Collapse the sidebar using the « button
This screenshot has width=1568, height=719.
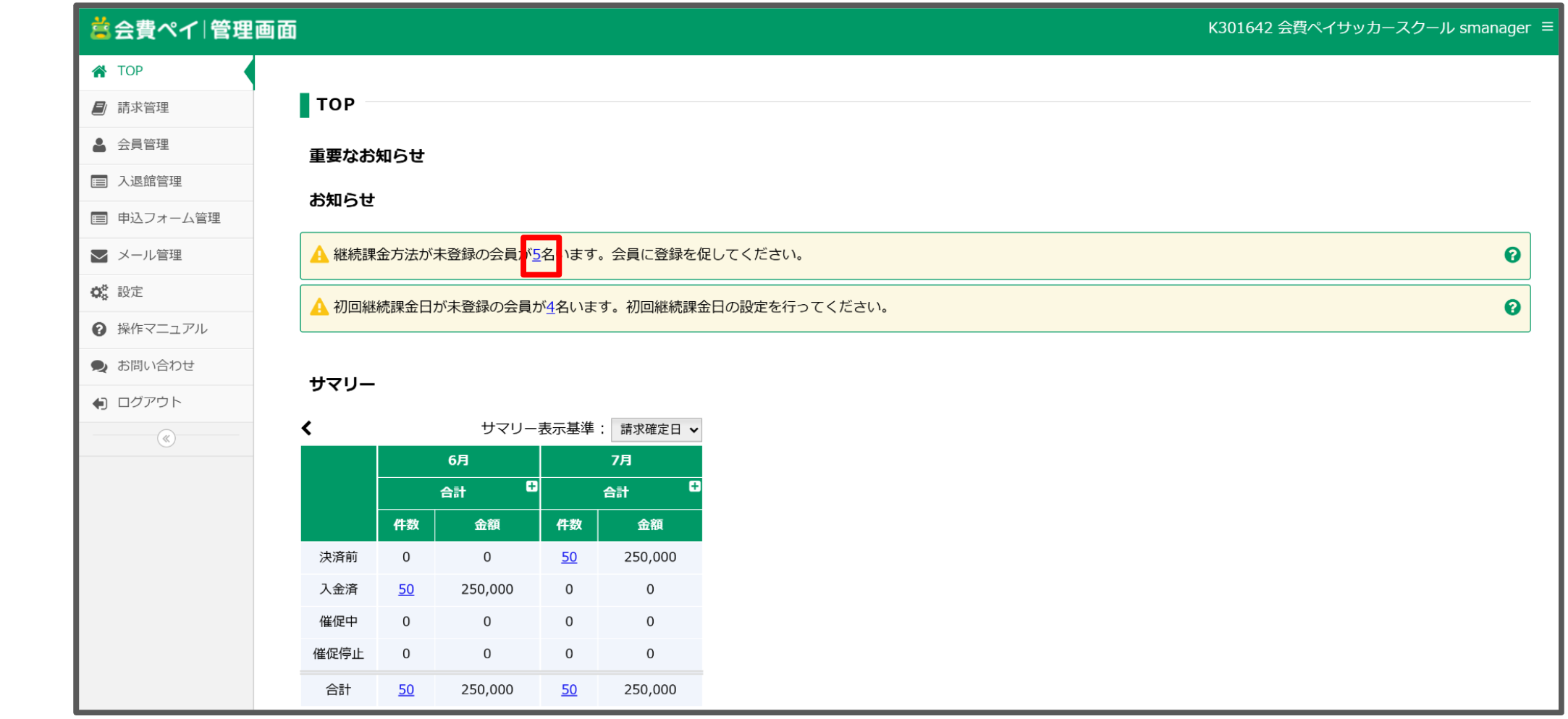166,437
